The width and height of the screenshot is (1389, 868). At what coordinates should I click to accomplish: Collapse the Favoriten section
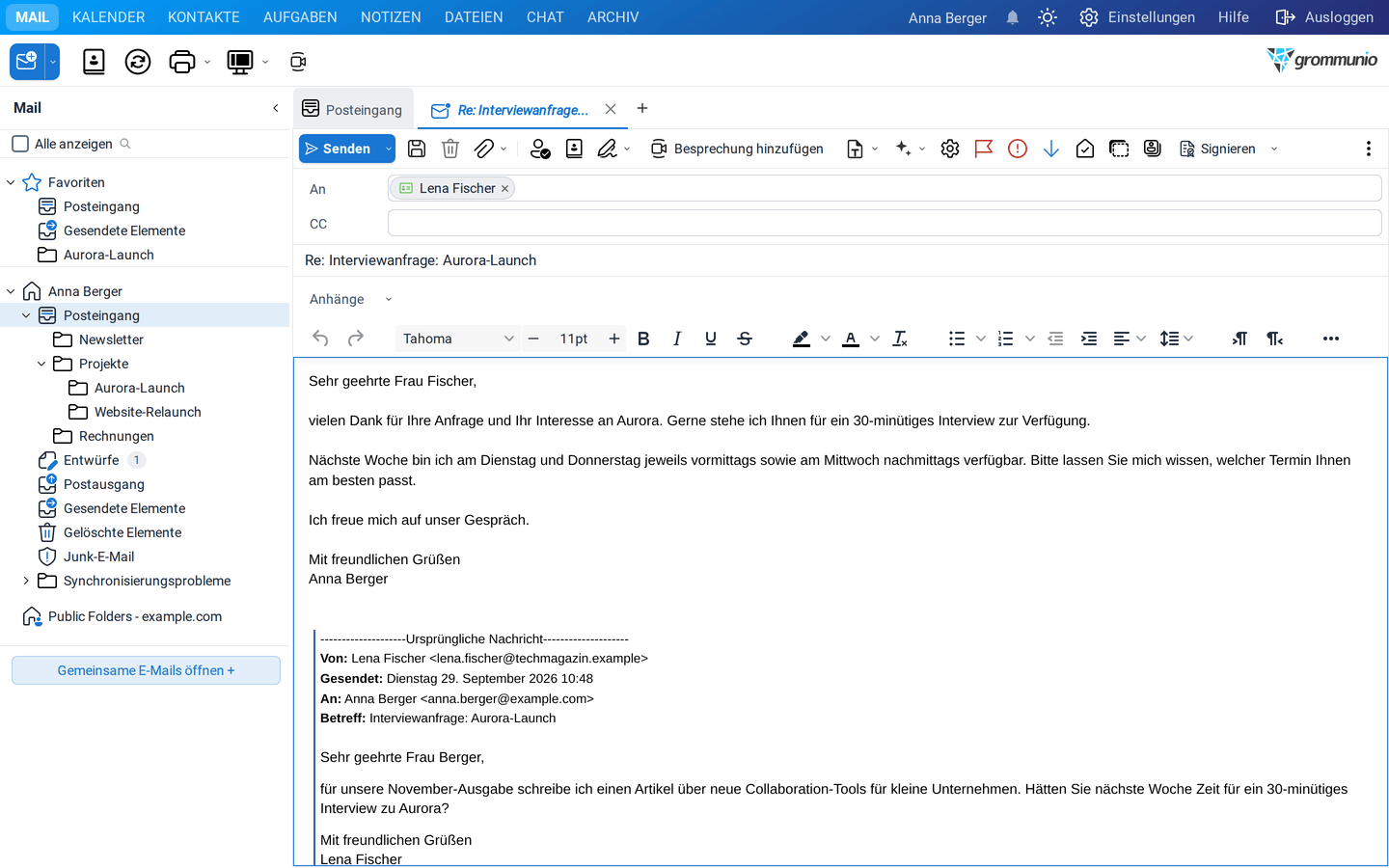coord(11,182)
